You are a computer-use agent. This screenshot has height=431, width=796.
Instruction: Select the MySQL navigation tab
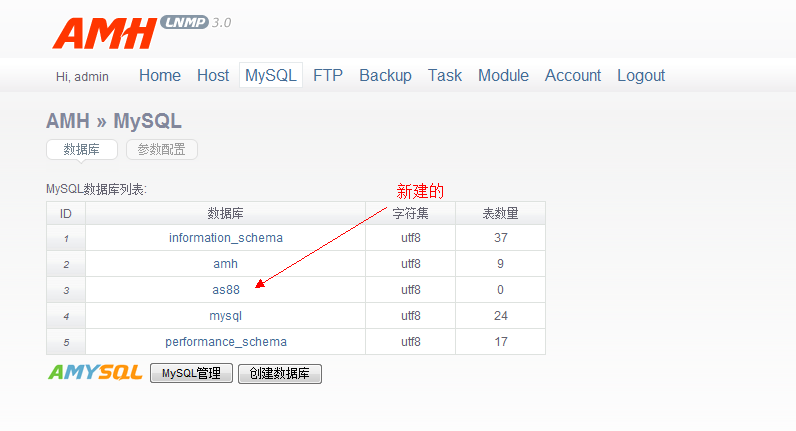point(270,76)
